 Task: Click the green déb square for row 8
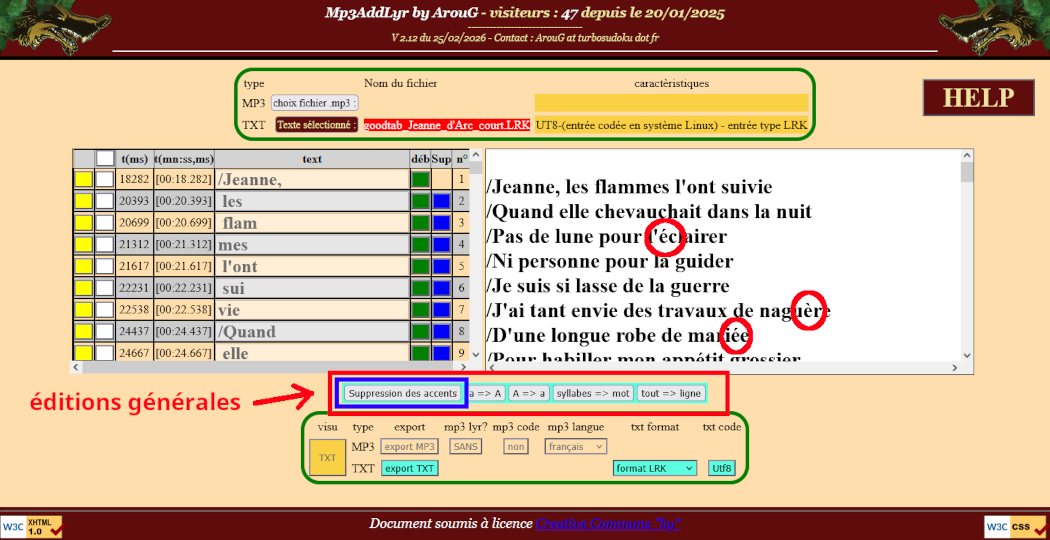click(420, 332)
